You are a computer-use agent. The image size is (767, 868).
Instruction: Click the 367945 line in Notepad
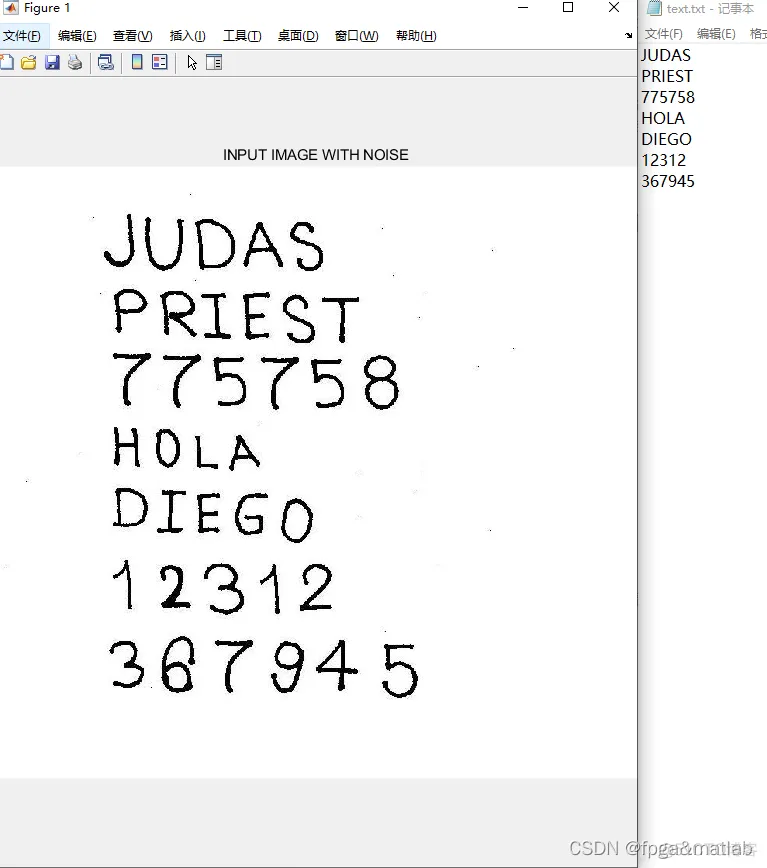668,182
